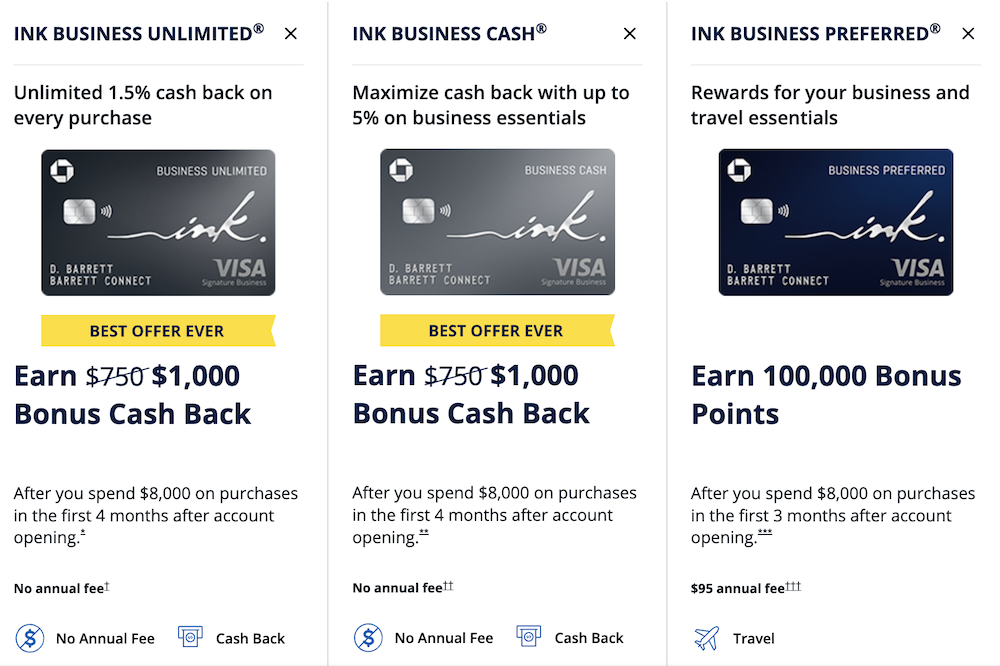Image resolution: width=1000 pixels, height=666 pixels.
Task: Click the Best Offer Ever banner under Unlimited card
Action: pyautogui.click(x=158, y=330)
